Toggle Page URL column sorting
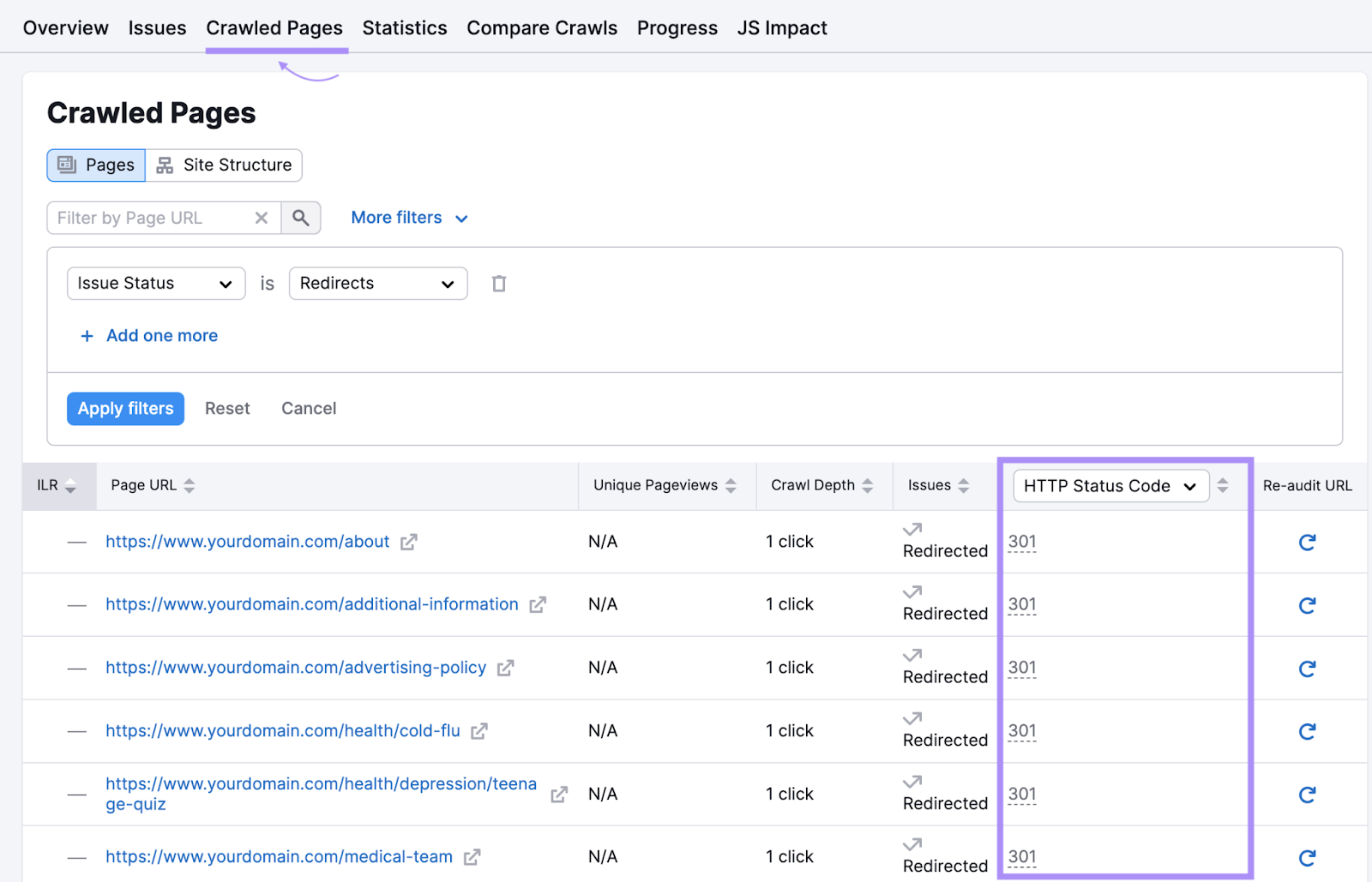This screenshot has width=1372, height=882. coord(190,485)
